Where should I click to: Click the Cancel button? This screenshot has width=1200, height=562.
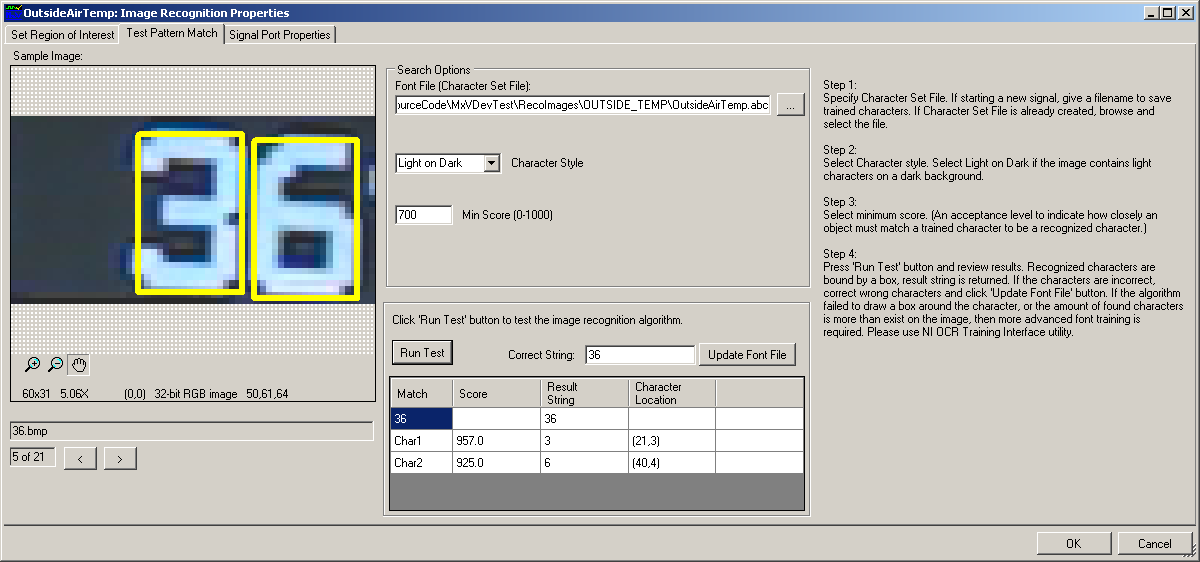coord(1155,544)
